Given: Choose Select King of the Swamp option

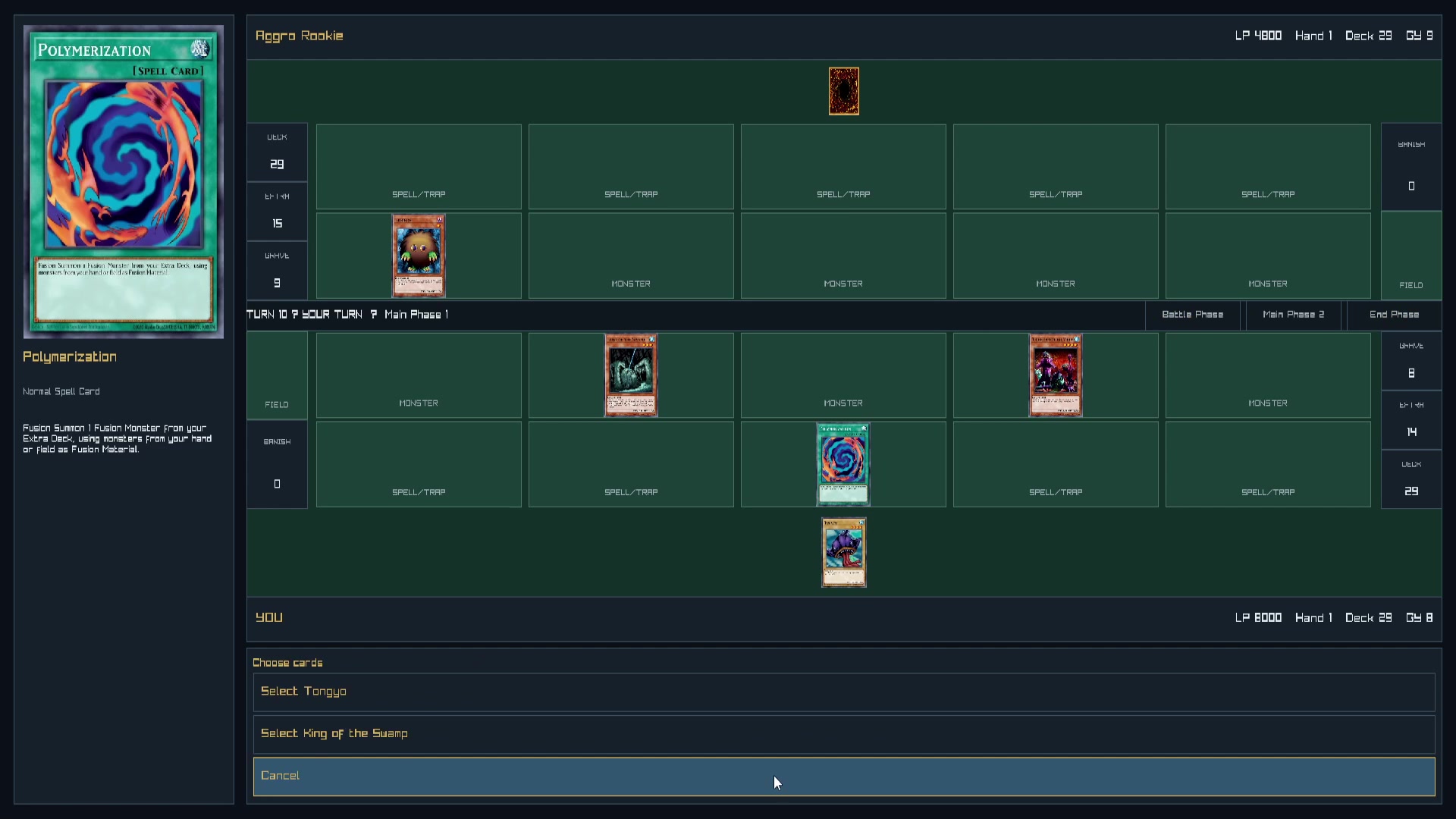Looking at the screenshot, I should (844, 734).
